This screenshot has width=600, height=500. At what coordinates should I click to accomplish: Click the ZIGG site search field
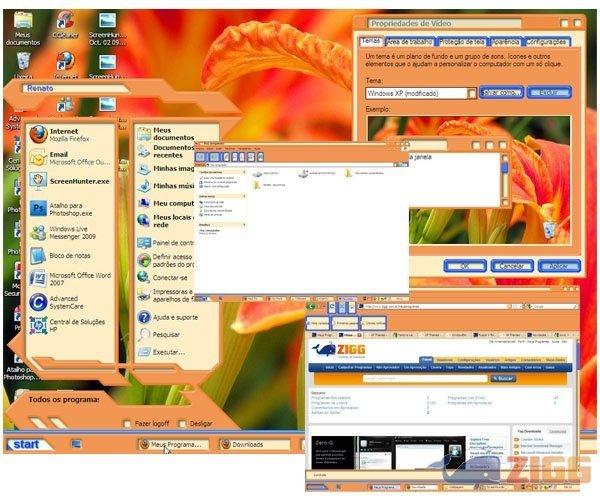click(x=425, y=378)
